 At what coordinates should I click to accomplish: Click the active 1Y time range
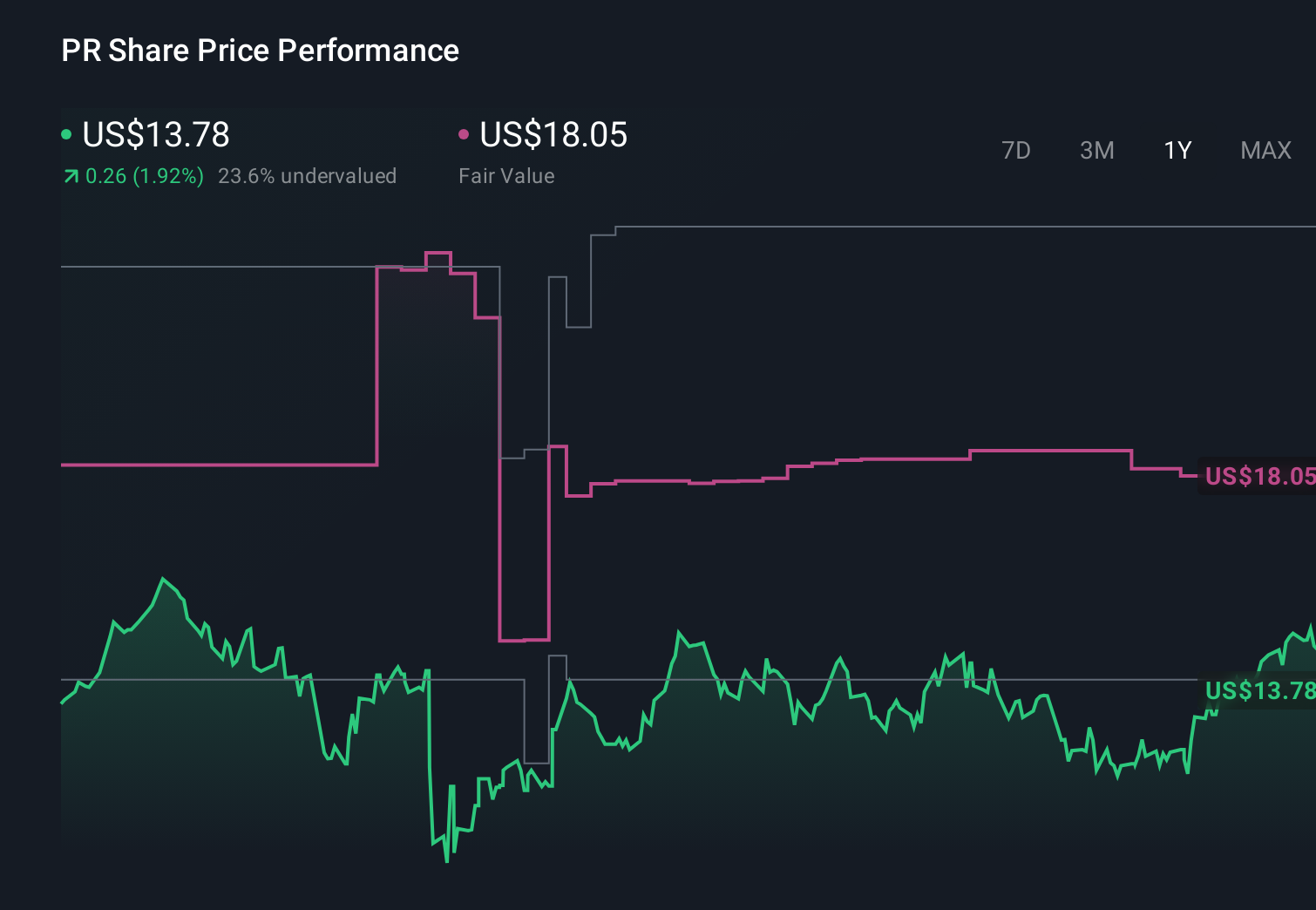point(1177,151)
